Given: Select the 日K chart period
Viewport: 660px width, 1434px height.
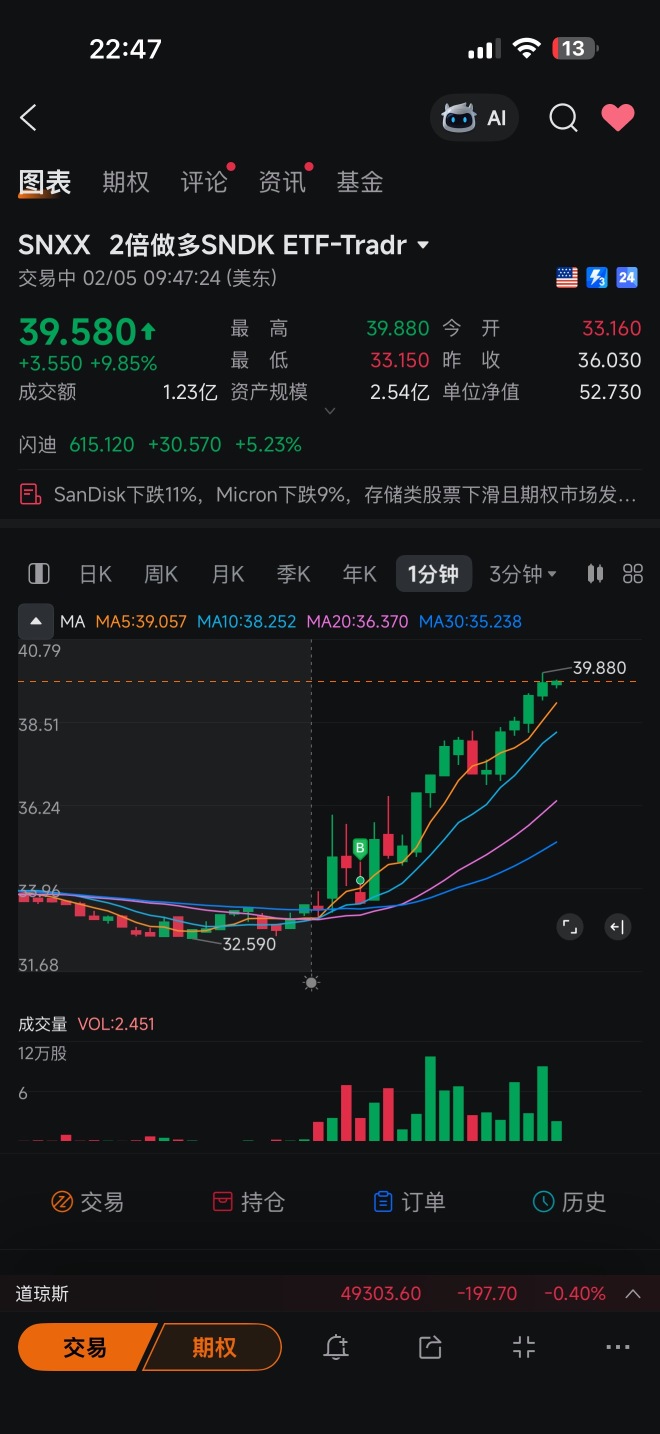Looking at the screenshot, I should coord(96,574).
